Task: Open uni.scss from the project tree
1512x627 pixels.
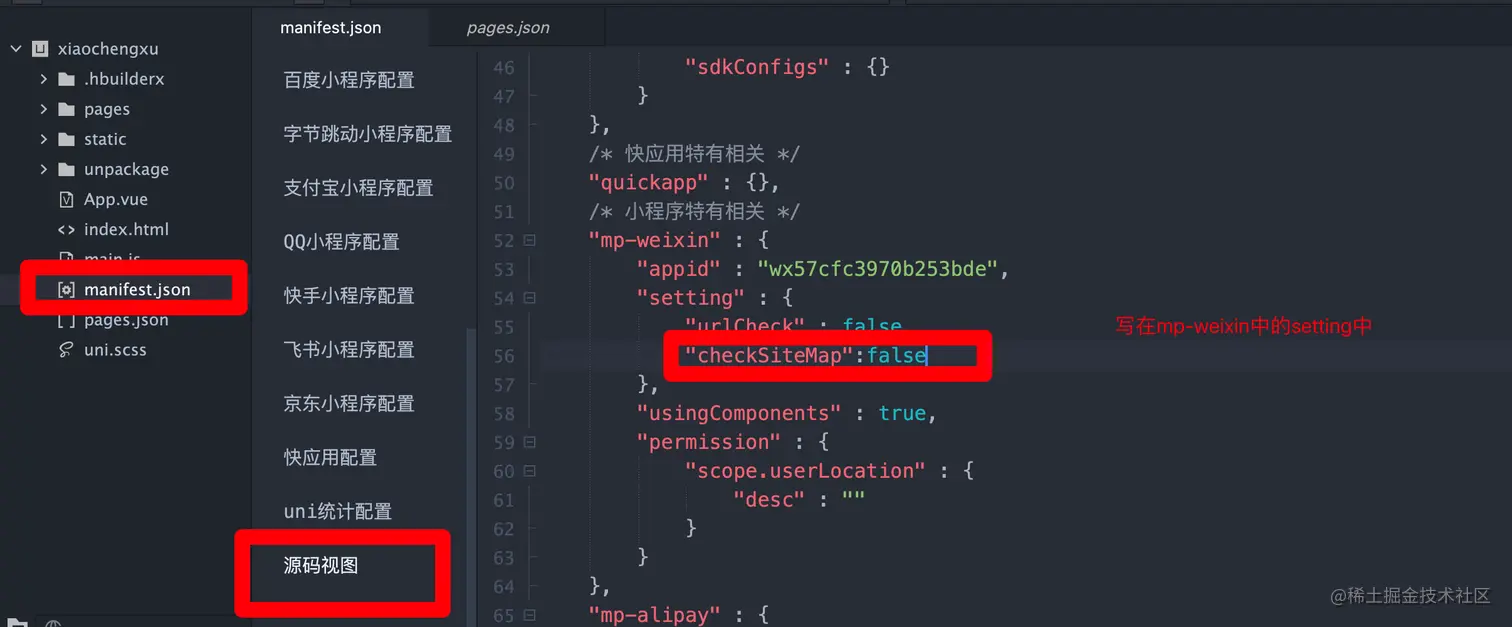Action: [x=115, y=350]
